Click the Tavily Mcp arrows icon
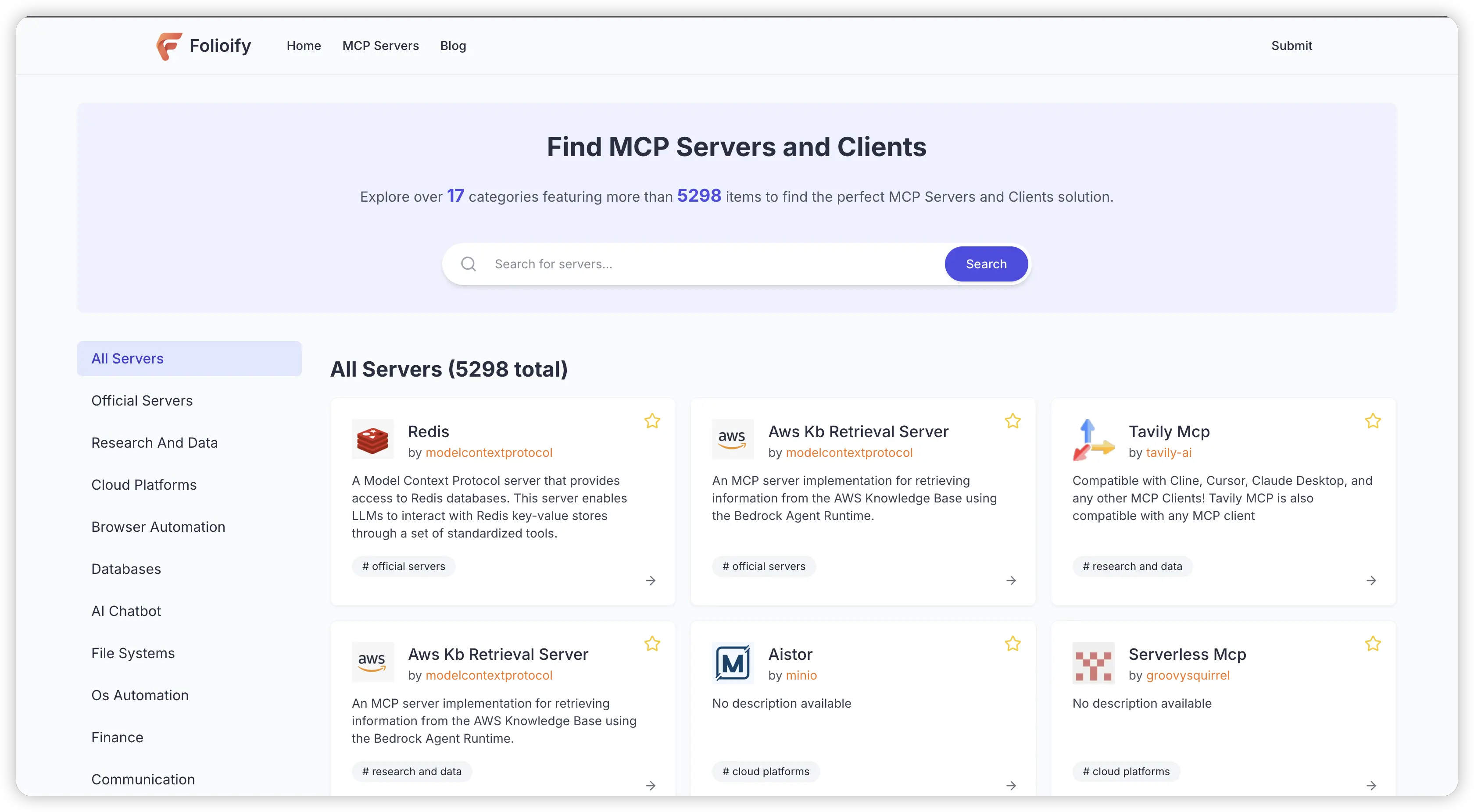1474x812 pixels. coord(1093,439)
